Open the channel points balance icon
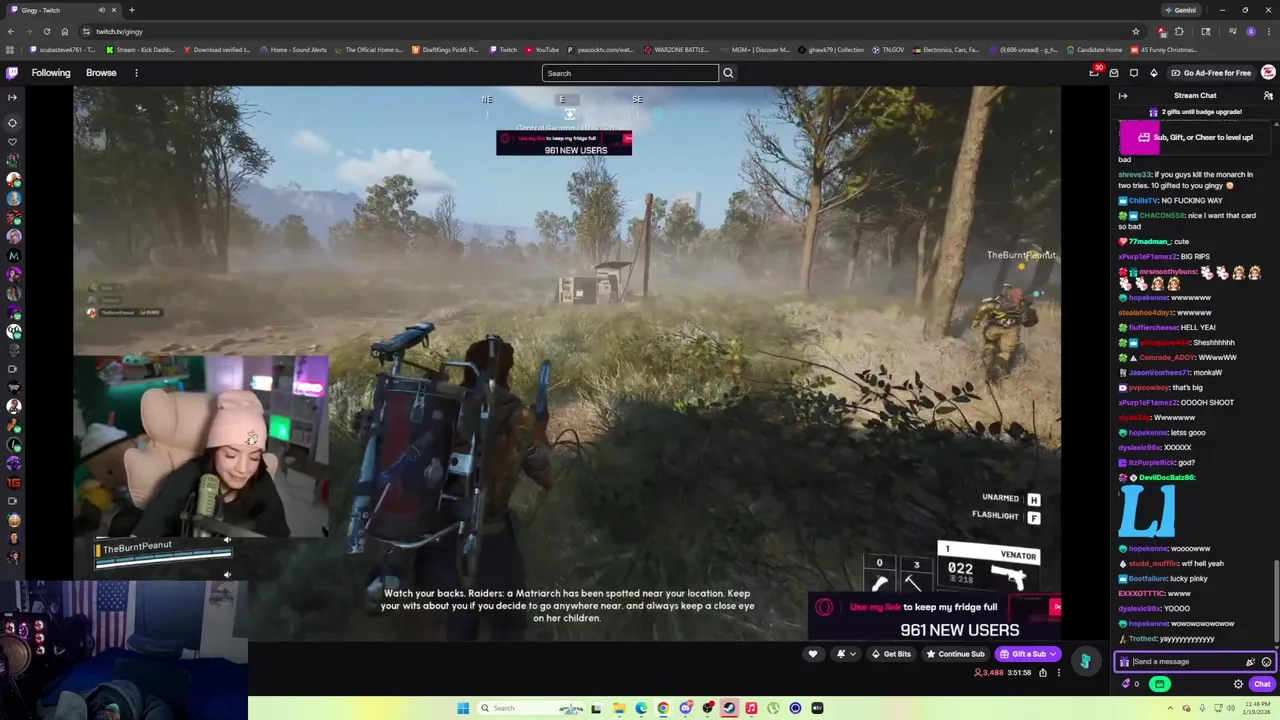This screenshot has height=720, width=1280. [x=1130, y=684]
